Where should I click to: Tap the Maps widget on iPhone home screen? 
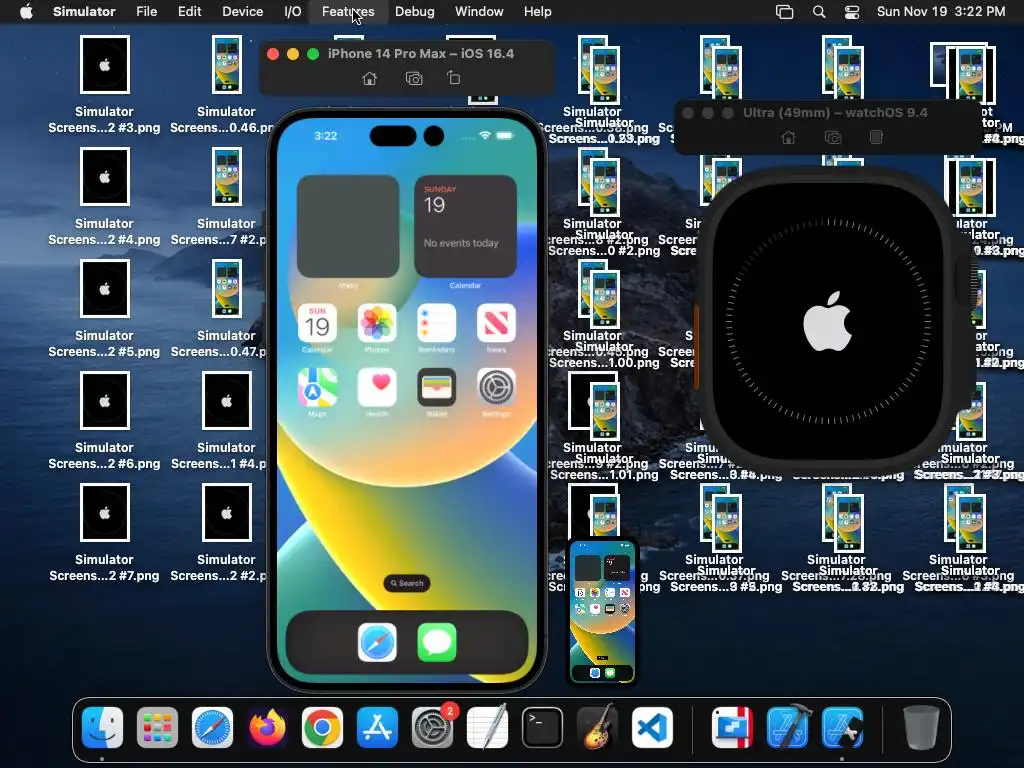pos(348,227)
